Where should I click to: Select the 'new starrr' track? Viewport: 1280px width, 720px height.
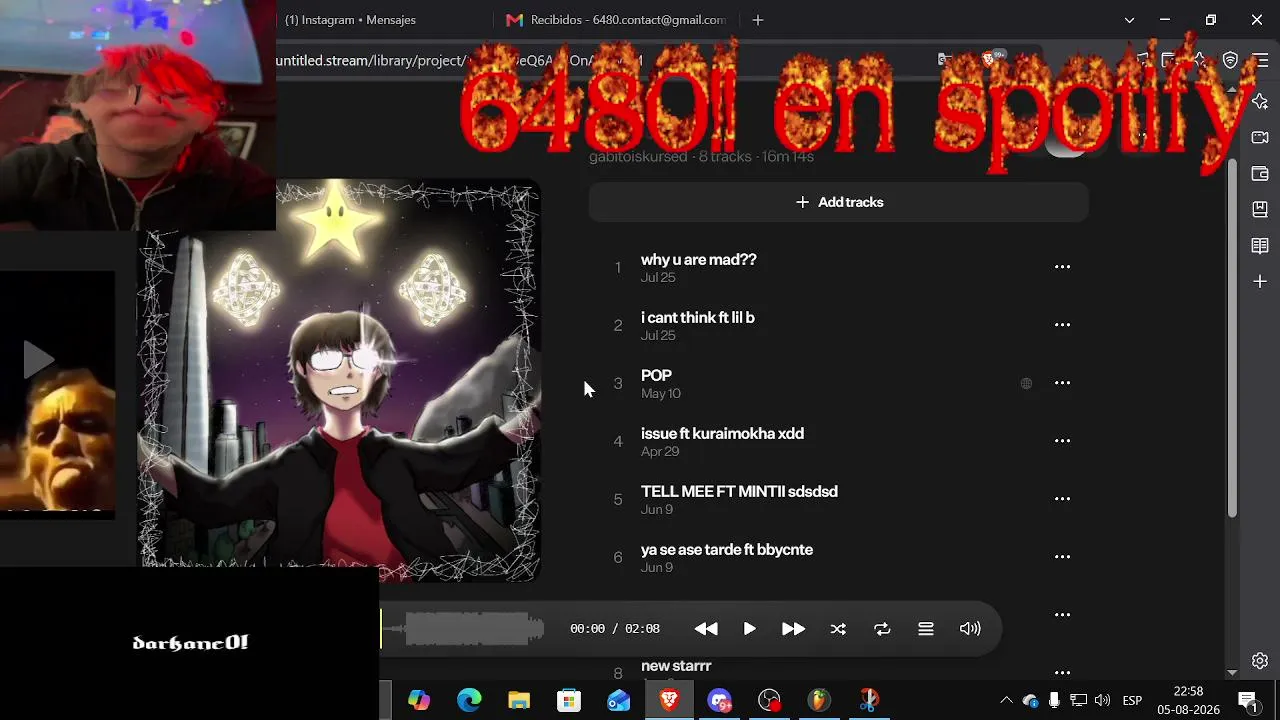[x=676, y=666]
